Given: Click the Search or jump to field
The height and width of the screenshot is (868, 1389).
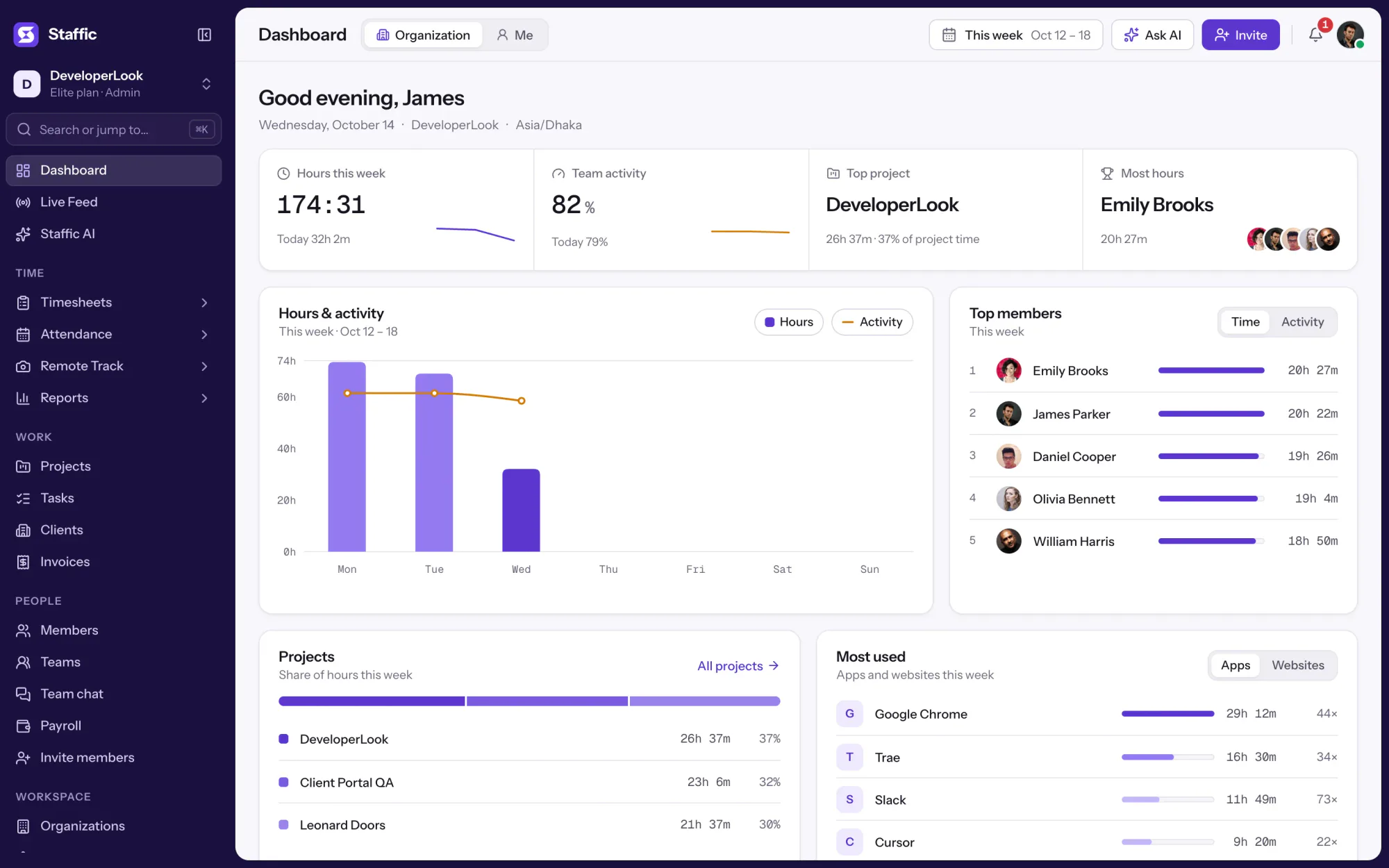Looking at the screenshot, I should coord(113,130).
